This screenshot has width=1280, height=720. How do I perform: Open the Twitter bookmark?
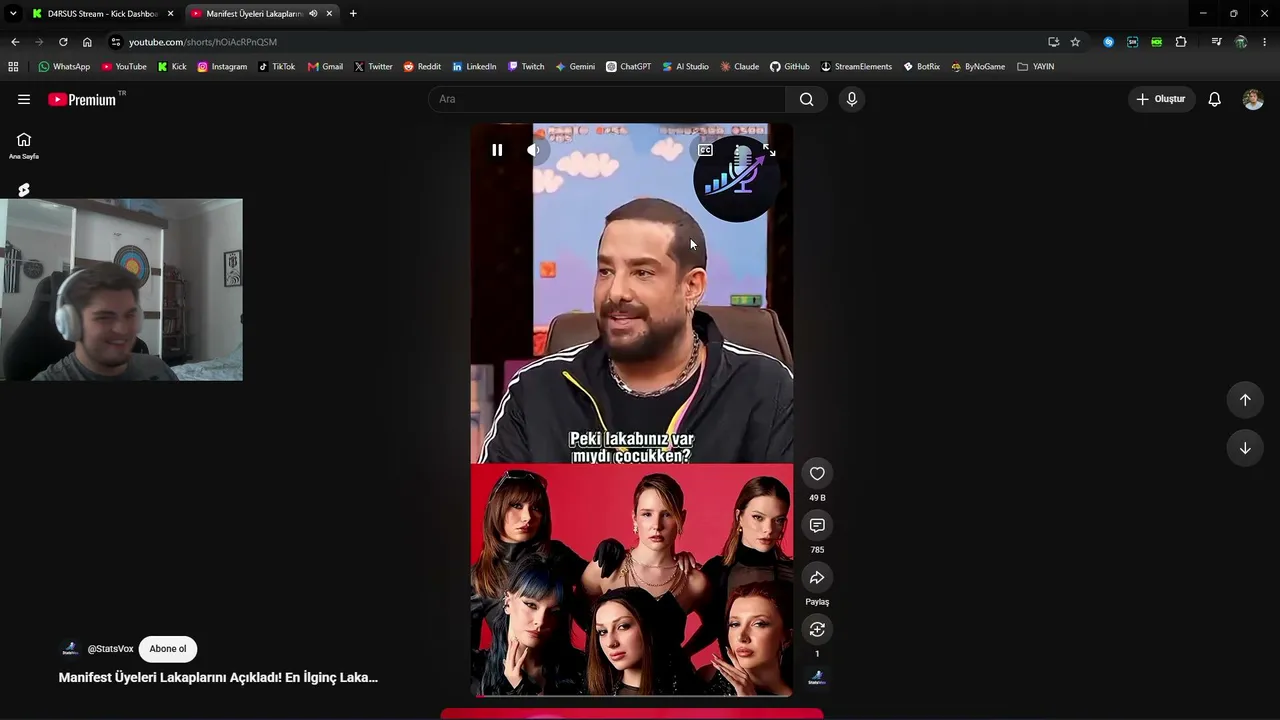coord(373,67)
